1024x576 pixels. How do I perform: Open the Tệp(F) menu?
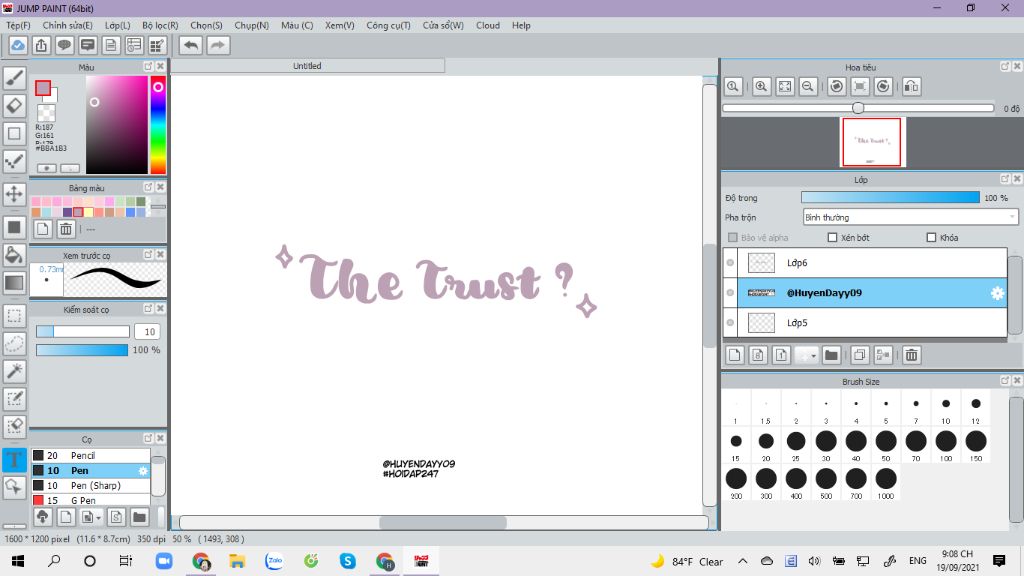18,25
